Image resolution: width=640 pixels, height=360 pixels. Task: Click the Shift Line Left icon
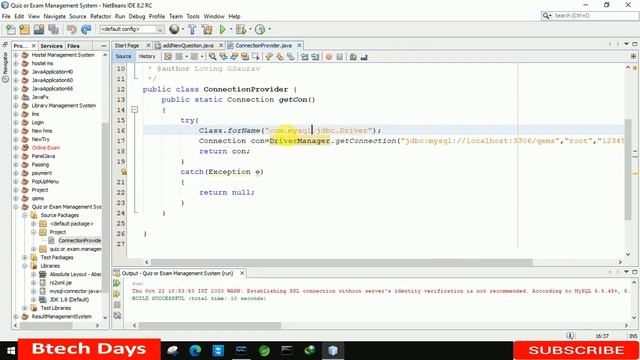304,57
